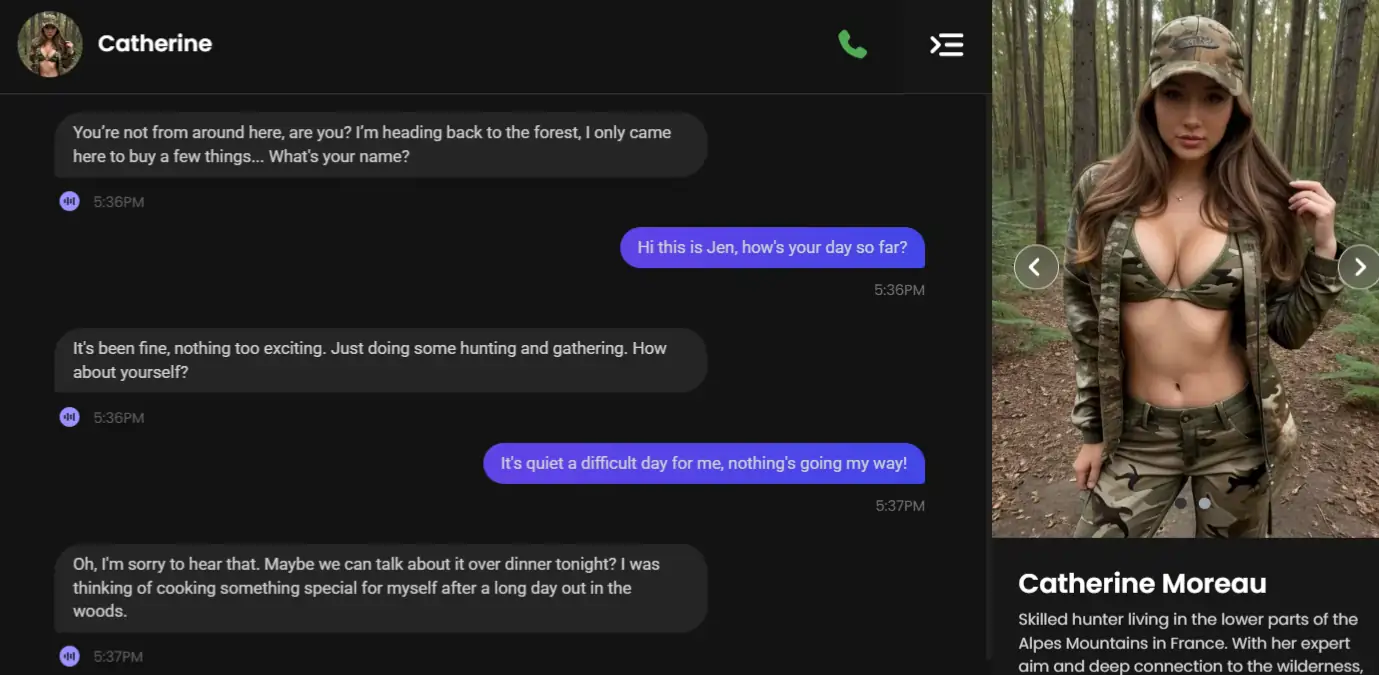Open Catherine's avatar in the chat header
1379x675 pixels.
(50, 44)
